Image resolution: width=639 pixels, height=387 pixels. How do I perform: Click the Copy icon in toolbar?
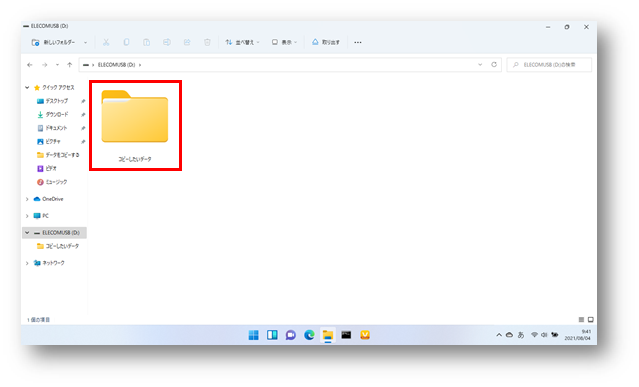pos(126,42)
